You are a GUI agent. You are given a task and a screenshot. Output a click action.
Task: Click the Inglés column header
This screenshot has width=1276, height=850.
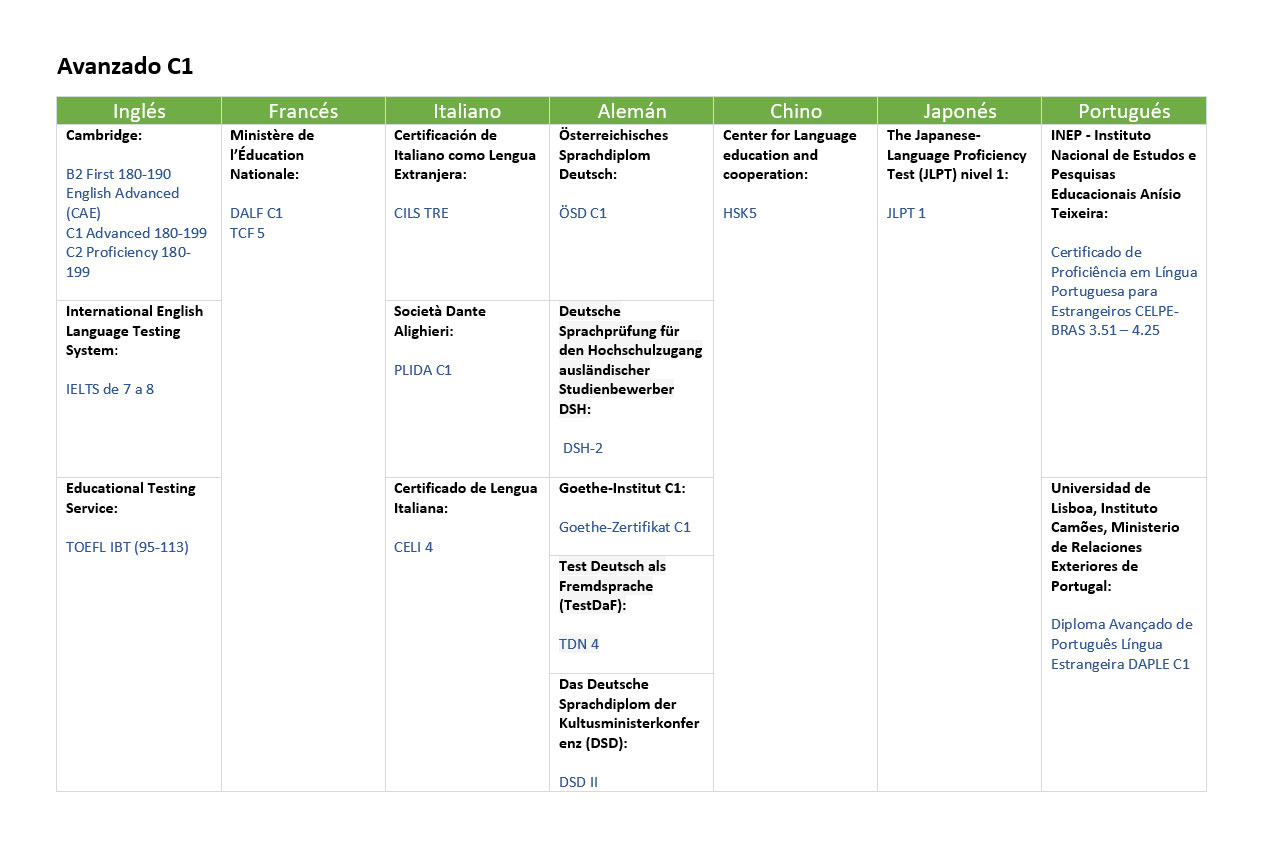click(x=139, y=111)
